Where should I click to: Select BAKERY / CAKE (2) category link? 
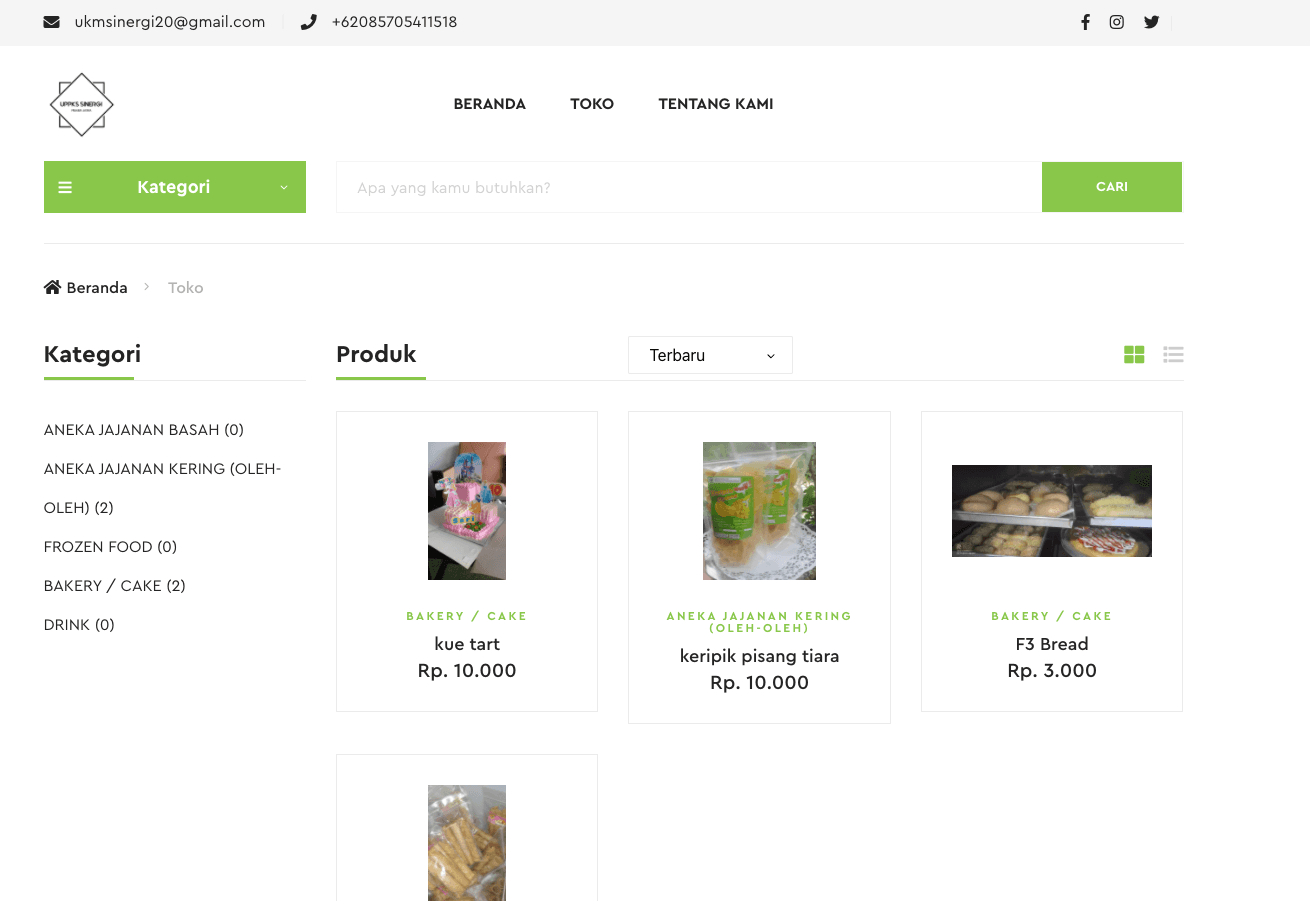(x=115, y=586)
